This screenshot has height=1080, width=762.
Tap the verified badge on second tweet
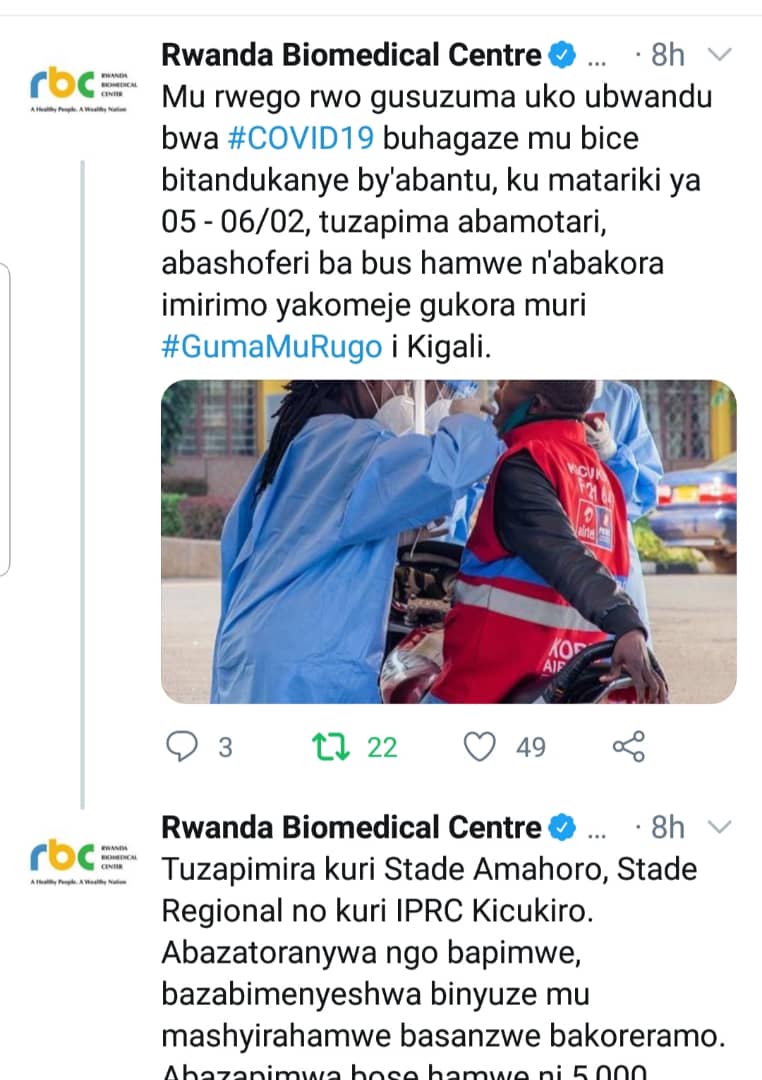pyautogui.click(x=562, y=829)
